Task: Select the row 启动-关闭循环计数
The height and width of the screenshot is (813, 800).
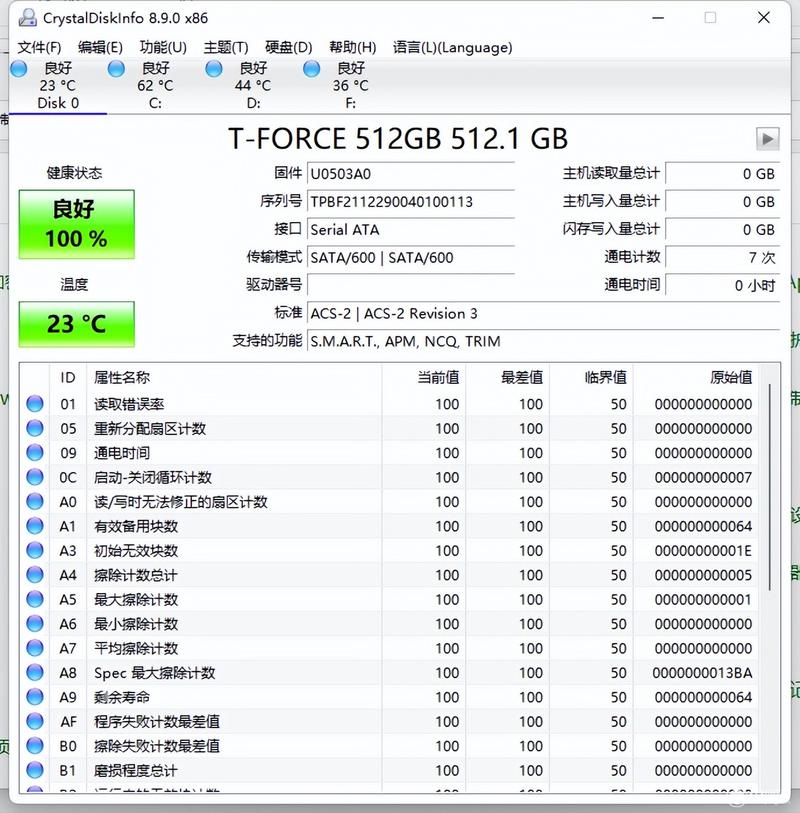Action: pyautogui.click(x=389, y=477)
